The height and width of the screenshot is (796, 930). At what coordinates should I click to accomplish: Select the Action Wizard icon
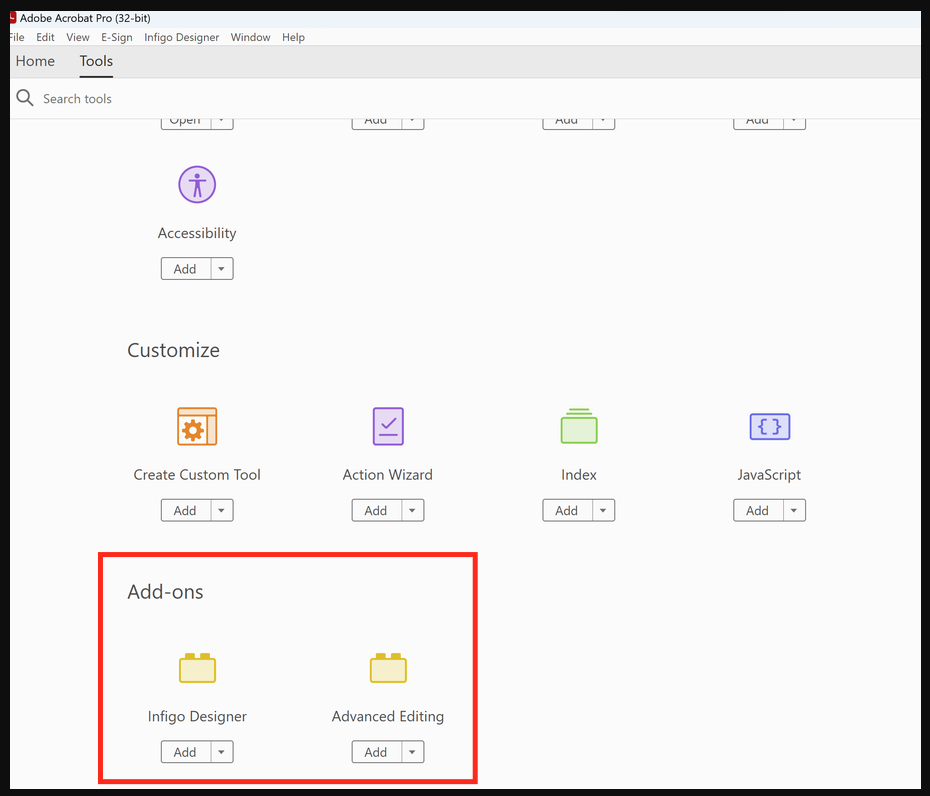point(388,426)
